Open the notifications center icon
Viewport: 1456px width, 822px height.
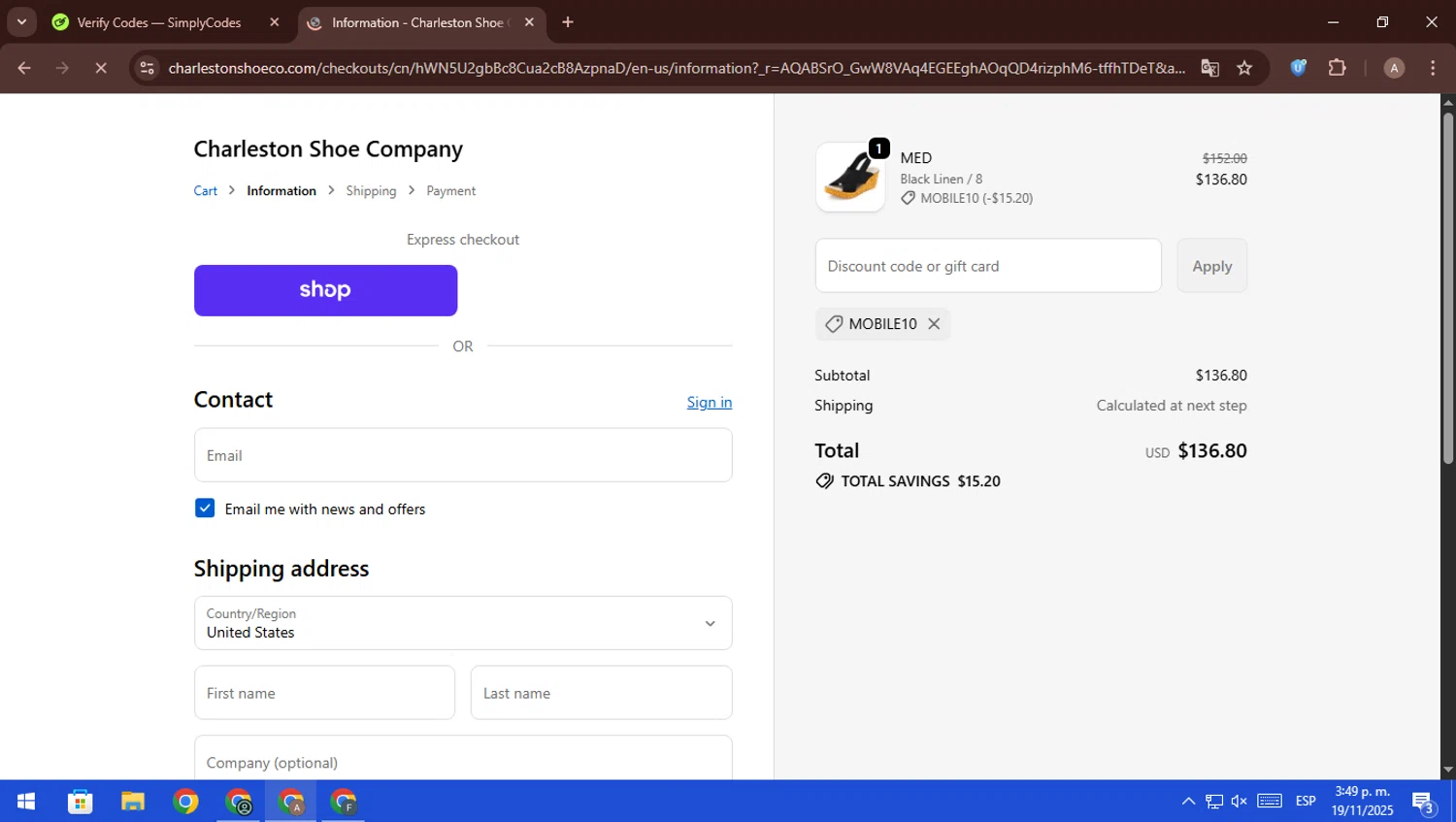click(x=1424, y=803)
